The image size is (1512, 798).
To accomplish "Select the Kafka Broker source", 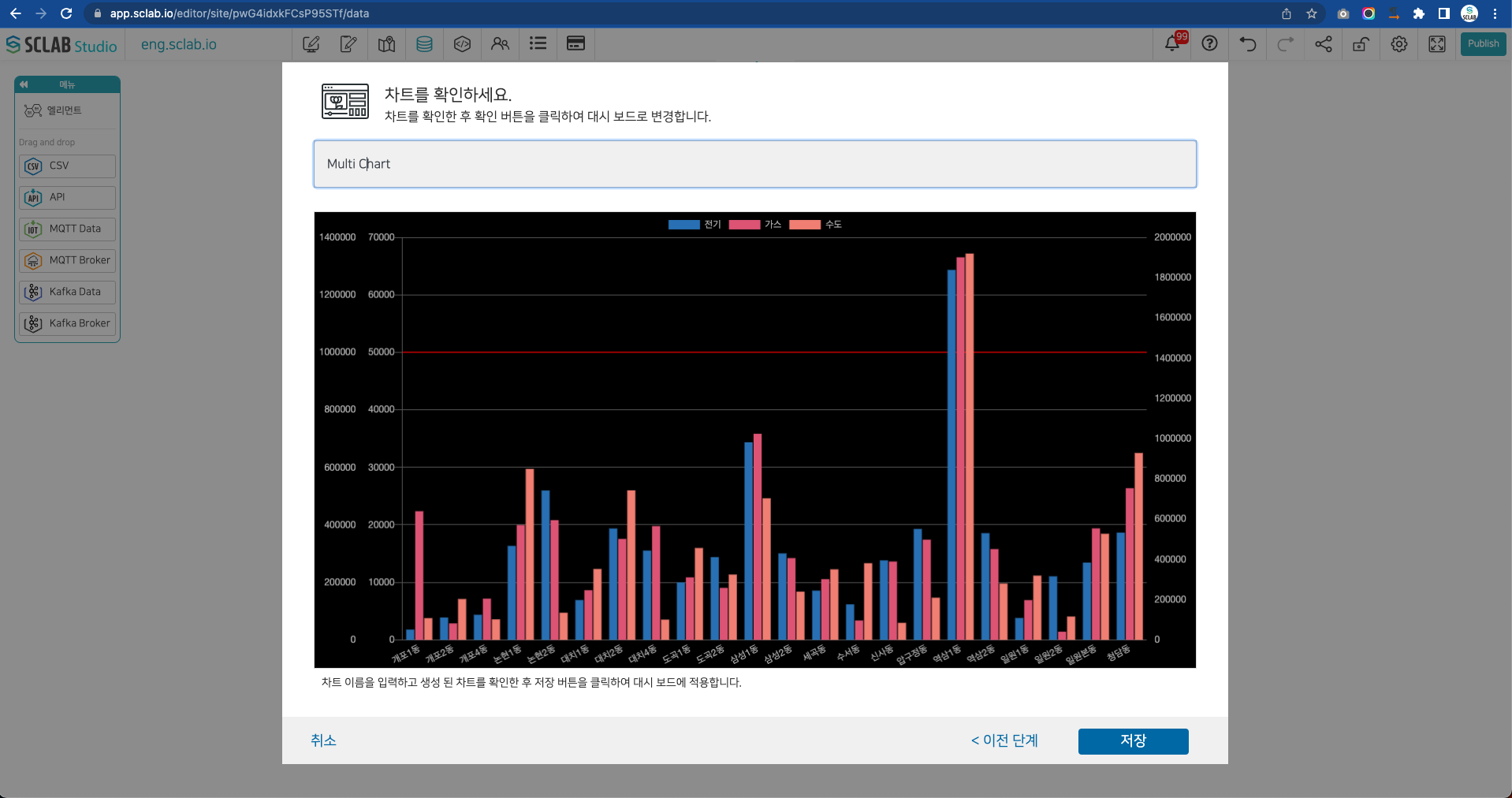I will coord(67,323).
